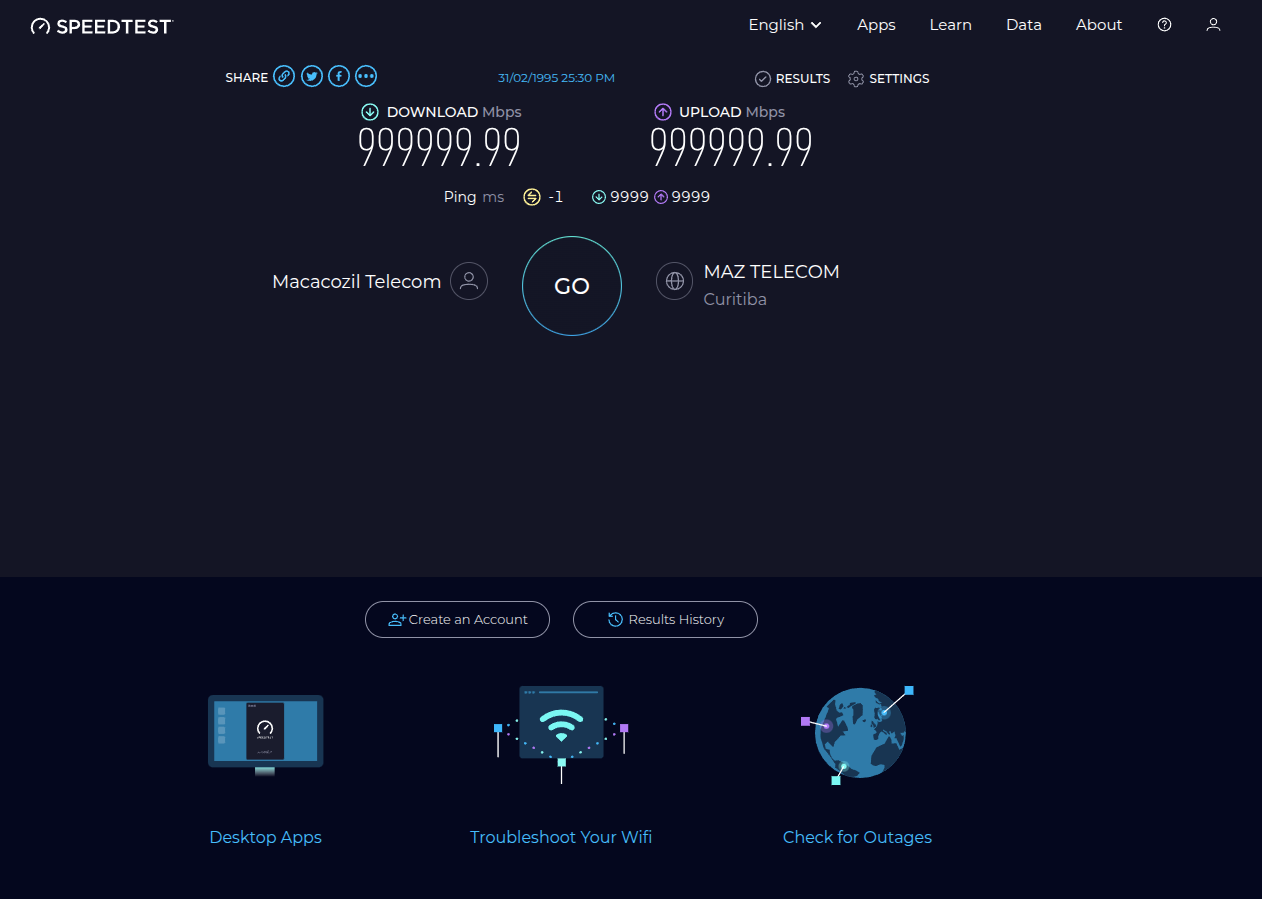This screenshot has height=899, width=1262.
Task: Open the help question mark icon
Action: (x=1164, y=25)
